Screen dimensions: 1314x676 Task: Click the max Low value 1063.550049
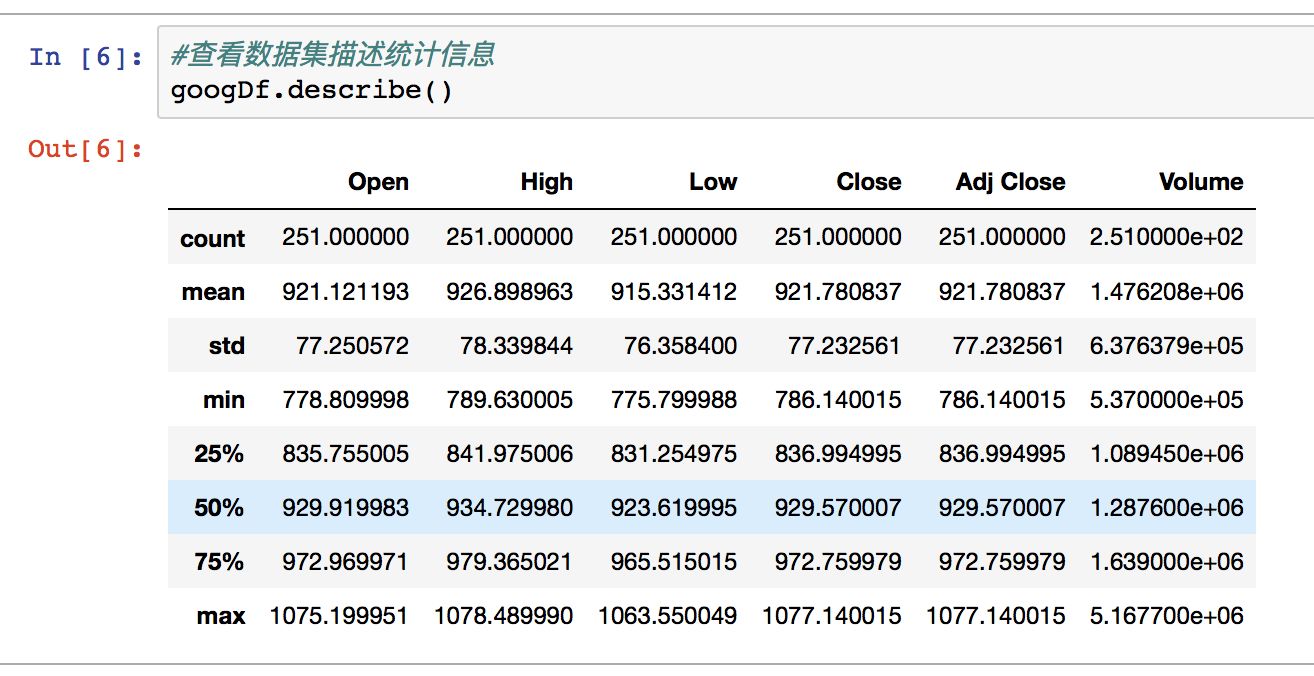tap(667, 616)
